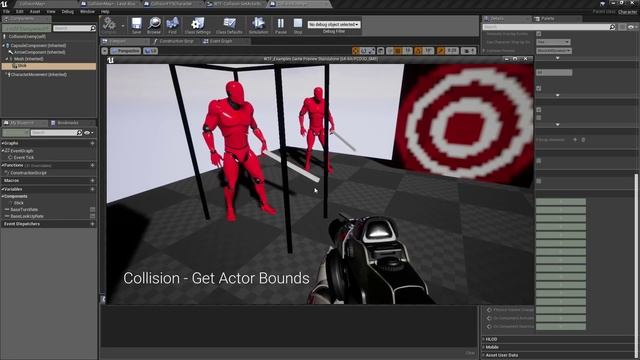640x360 pixels.
Task: Select the Stick component row
Action: [49, 66]
